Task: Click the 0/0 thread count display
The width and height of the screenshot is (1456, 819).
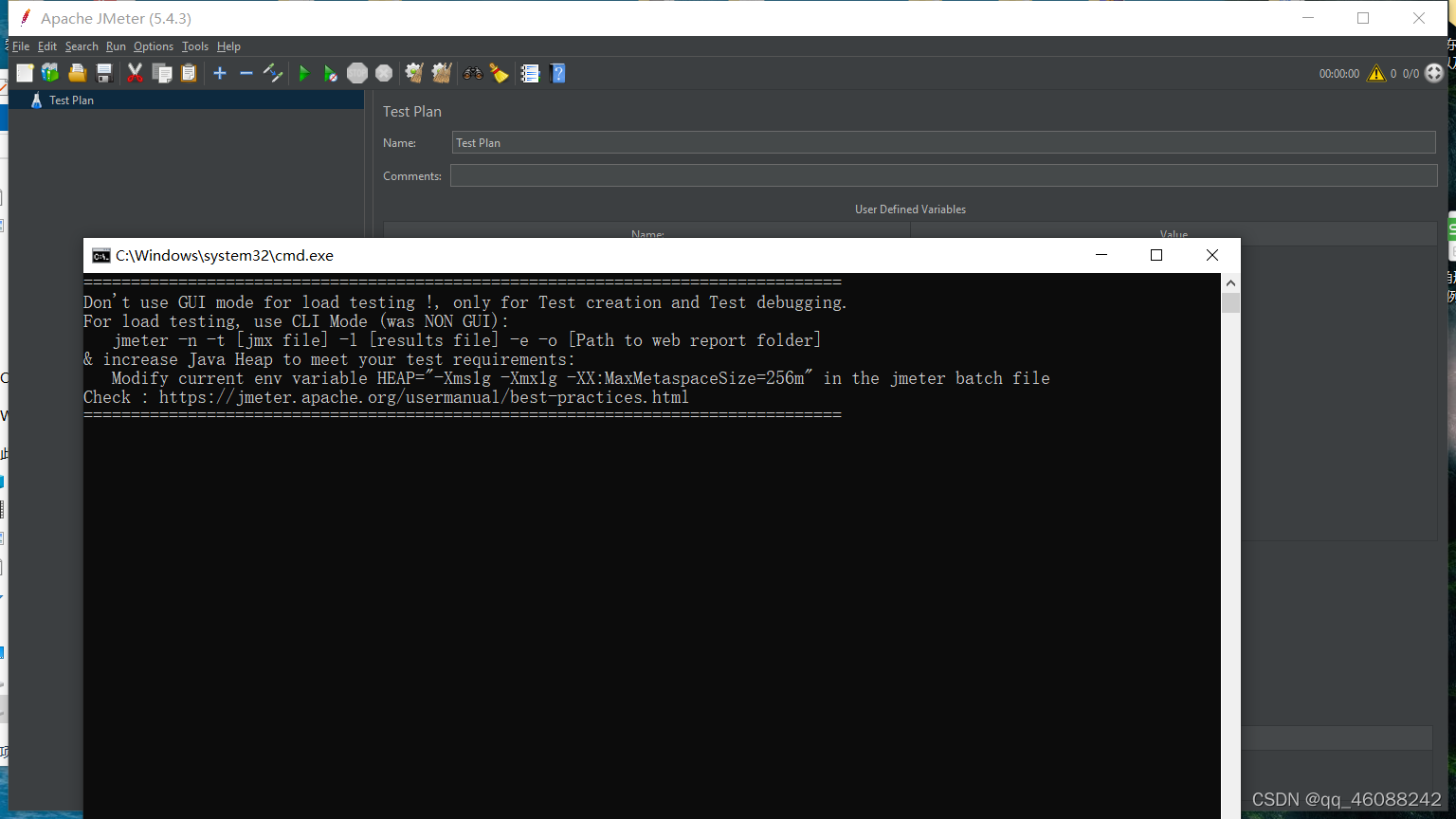Action: tap(1411, 73)
